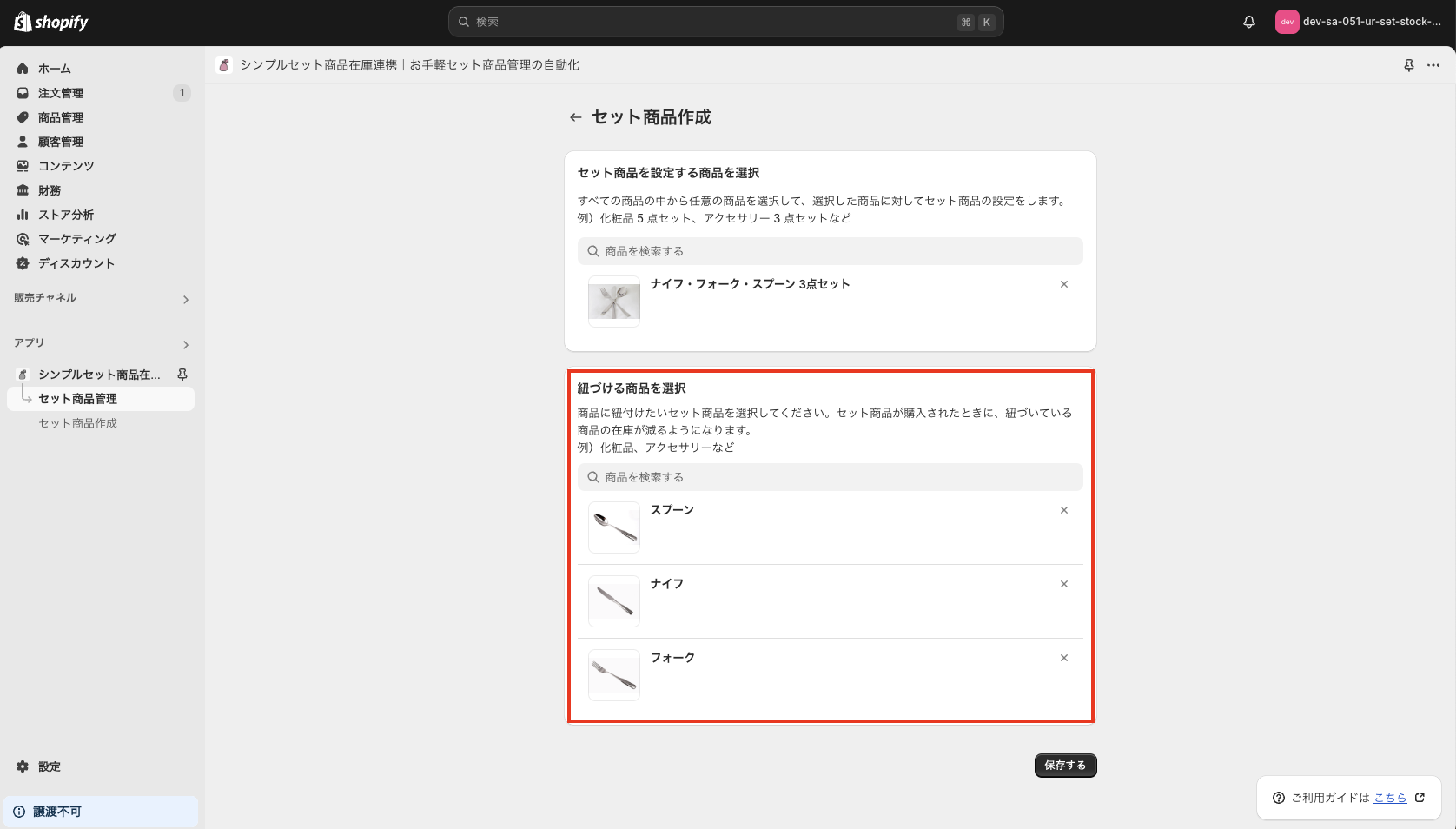Open the more actions (...) menu

(x=1433, y=64)
